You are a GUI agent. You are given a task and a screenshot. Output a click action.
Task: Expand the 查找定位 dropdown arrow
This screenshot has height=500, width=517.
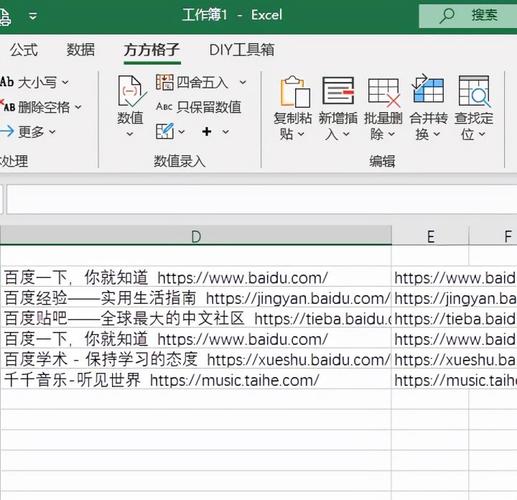click(x=482, y=134)
